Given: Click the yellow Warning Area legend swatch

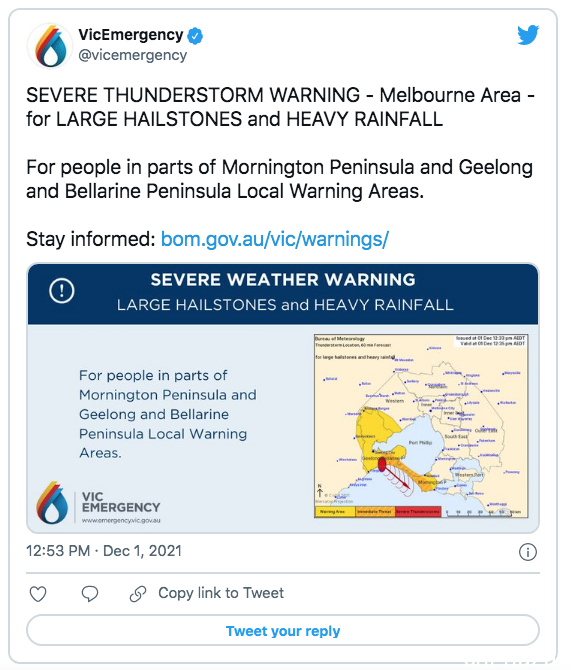Looking at the screenshot, I should pyautogui.click(x=335, y=511).
